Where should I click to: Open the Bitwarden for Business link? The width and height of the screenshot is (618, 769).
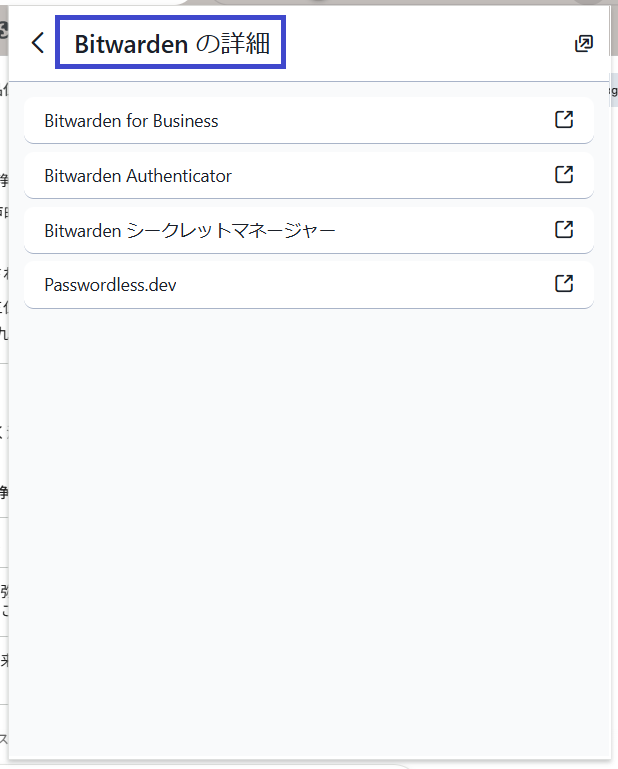click(131, 121)
